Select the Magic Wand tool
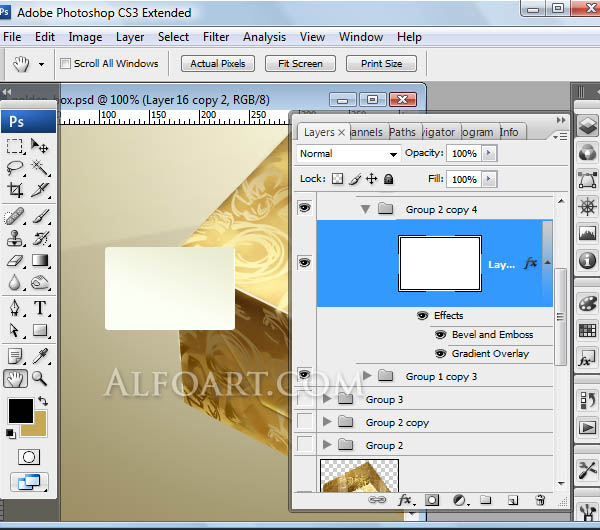The width and height of the screenshot is (600, 530). point(39,168)
